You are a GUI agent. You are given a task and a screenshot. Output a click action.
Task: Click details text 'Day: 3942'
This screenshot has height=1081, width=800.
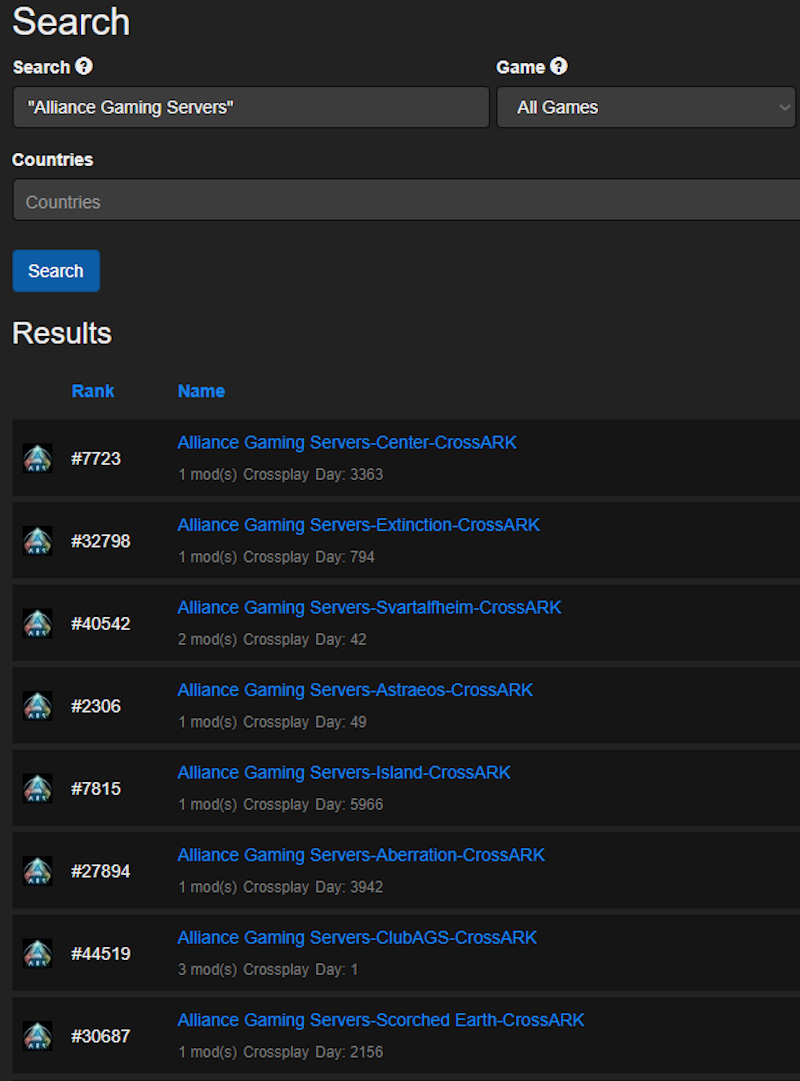[x=349, y=887]
